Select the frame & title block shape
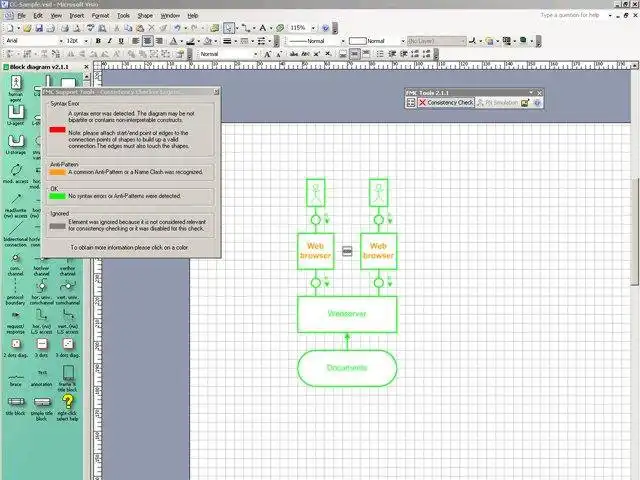The image size is (640, 480). [68, 378]
